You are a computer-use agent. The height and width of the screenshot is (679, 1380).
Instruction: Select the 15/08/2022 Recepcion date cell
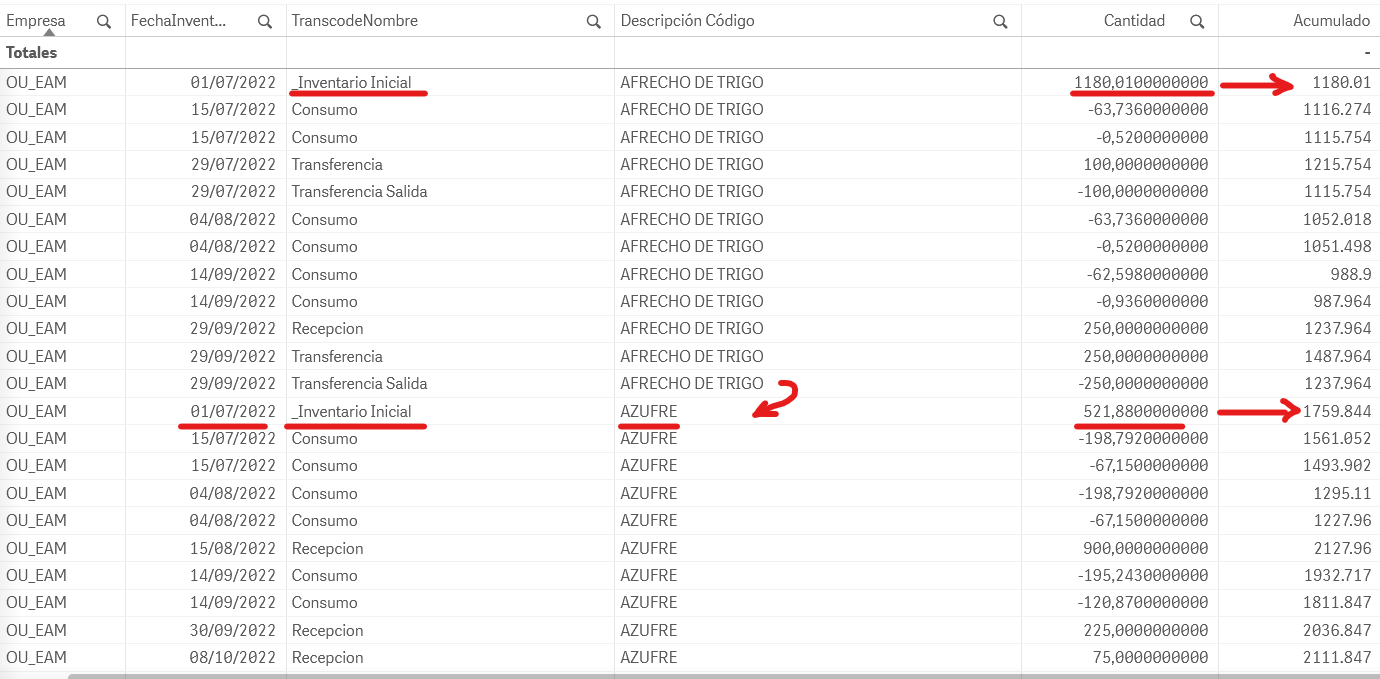pos(234,548)
